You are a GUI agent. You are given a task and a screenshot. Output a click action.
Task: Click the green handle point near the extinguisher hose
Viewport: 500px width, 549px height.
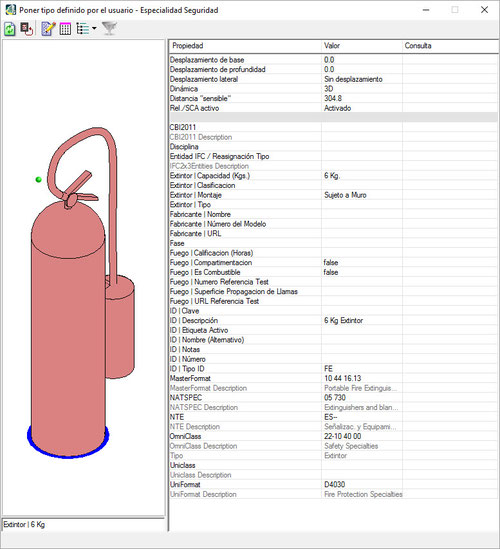pyautogui.click(x=39, y=180)
